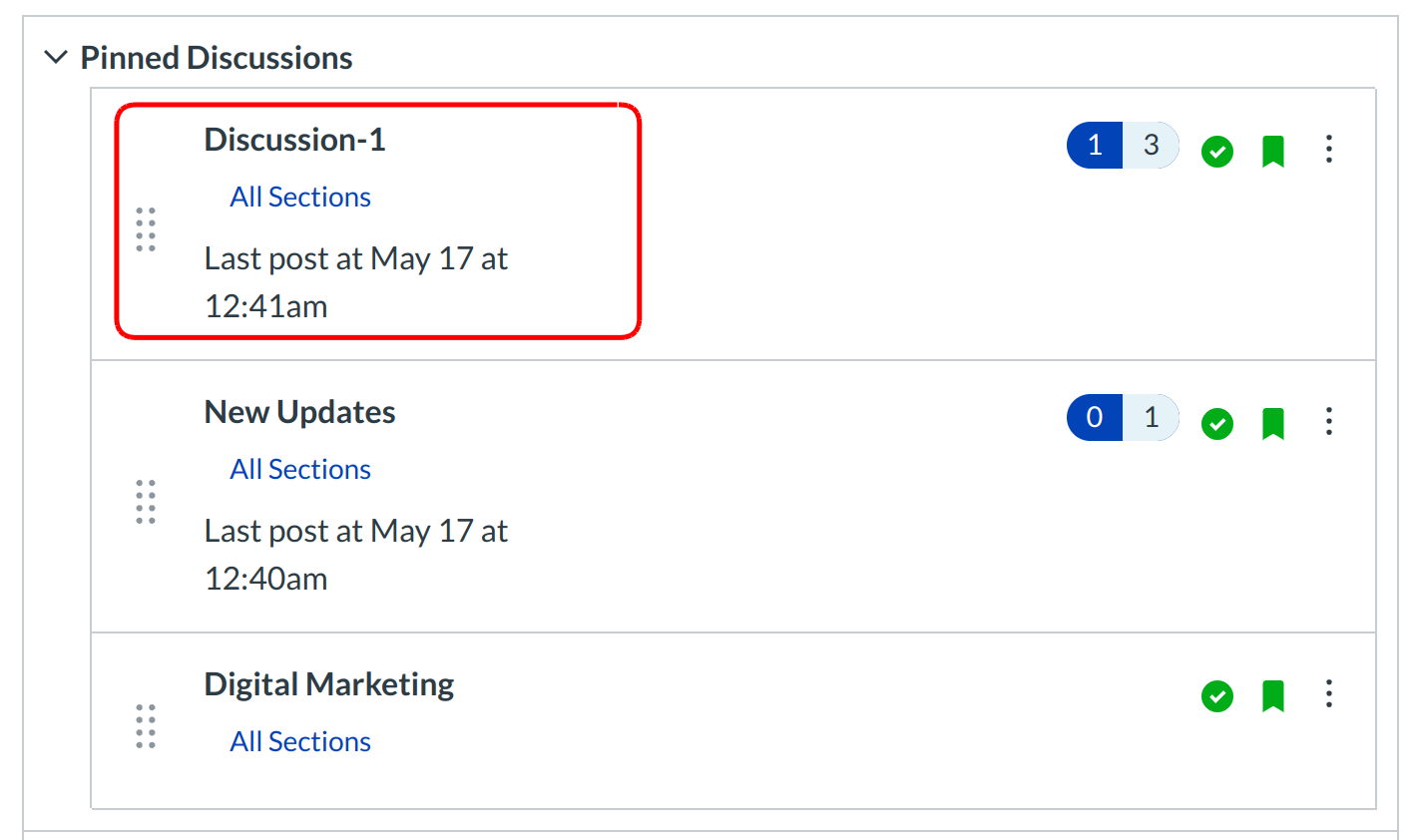Grab the New Updates drag handle
1417x840 pixels.
(146, 502)
